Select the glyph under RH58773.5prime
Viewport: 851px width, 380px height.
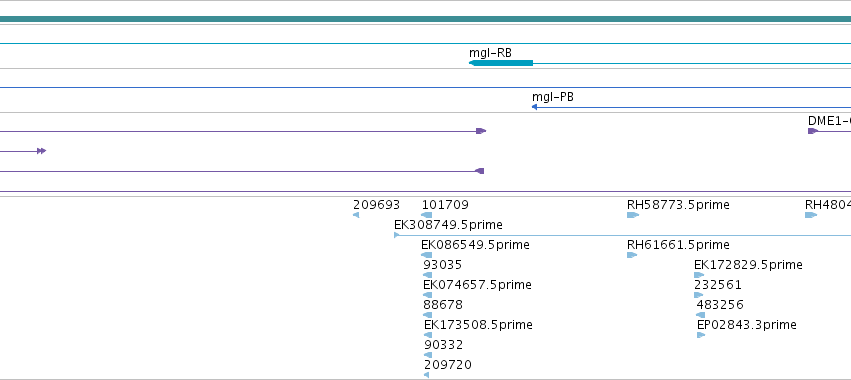[633, 215]
